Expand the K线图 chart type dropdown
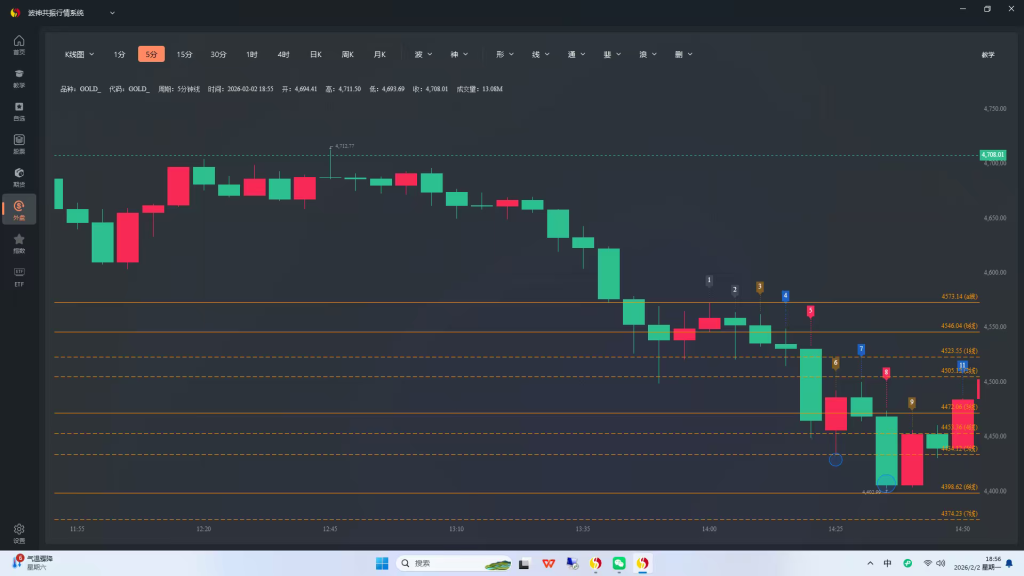Image resolution: width=1024 pixels, height=576 pixels. tap(79, 54)
